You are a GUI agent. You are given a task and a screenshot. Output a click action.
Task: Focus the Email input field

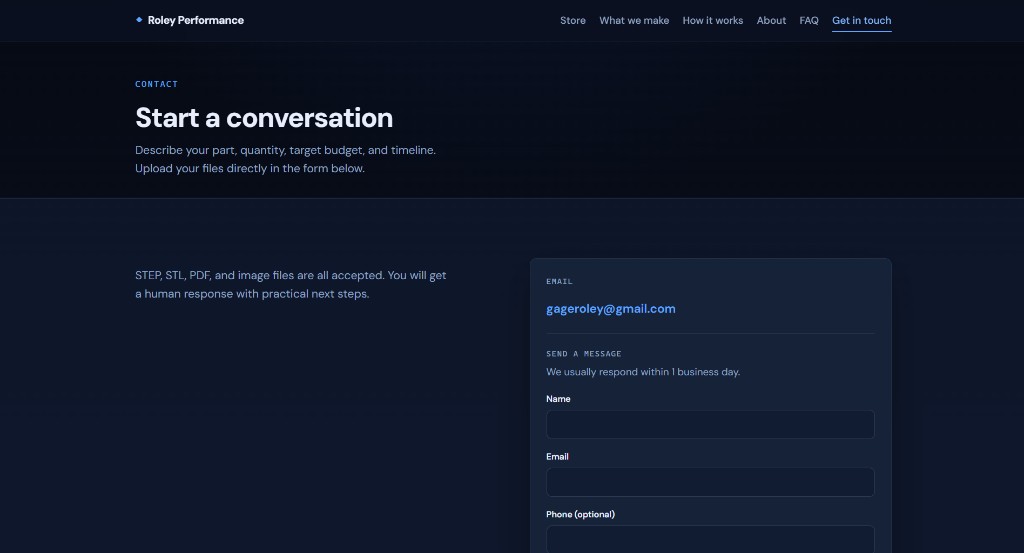(710, 482)
